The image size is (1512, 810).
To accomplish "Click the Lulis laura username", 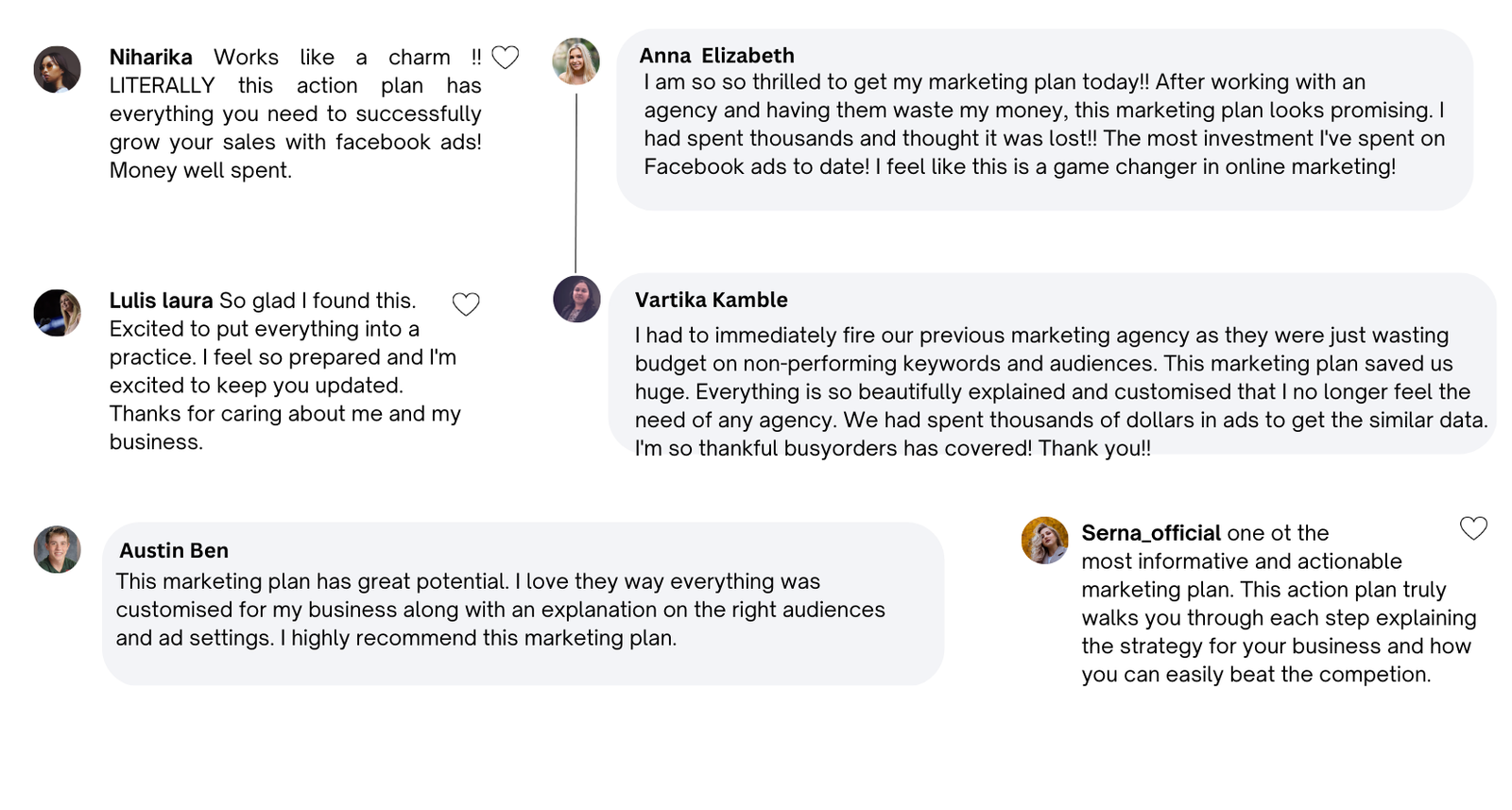I will [161, 301].
